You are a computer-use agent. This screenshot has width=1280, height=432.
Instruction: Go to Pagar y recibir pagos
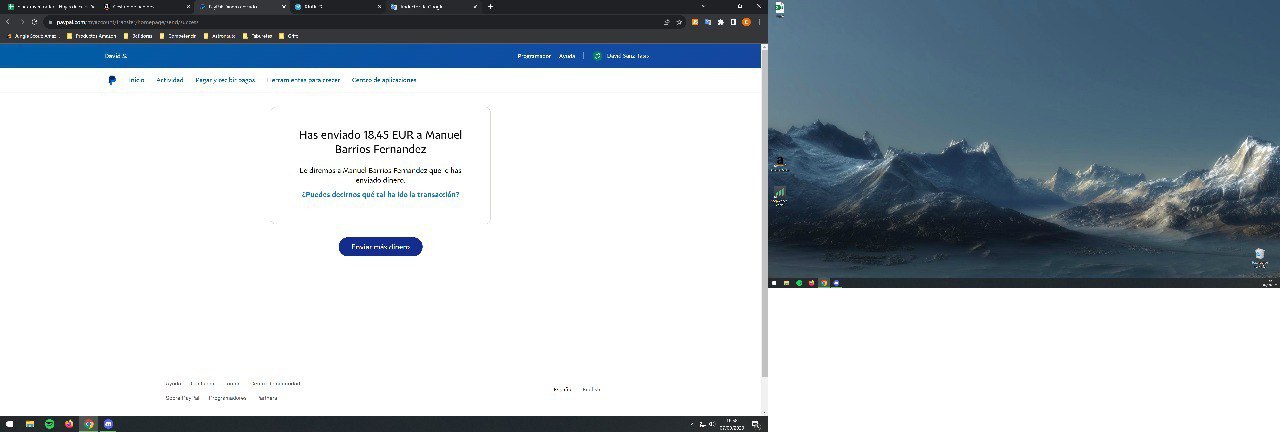tap(225, 80)
